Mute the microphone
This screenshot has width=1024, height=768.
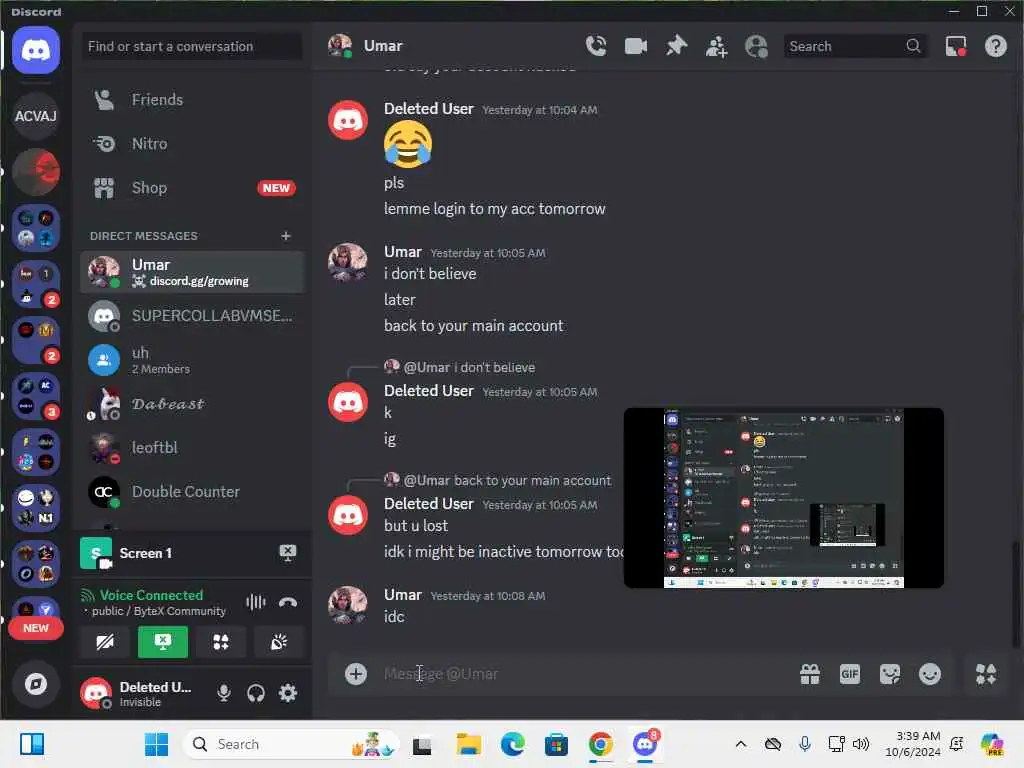tap(223, 693)
